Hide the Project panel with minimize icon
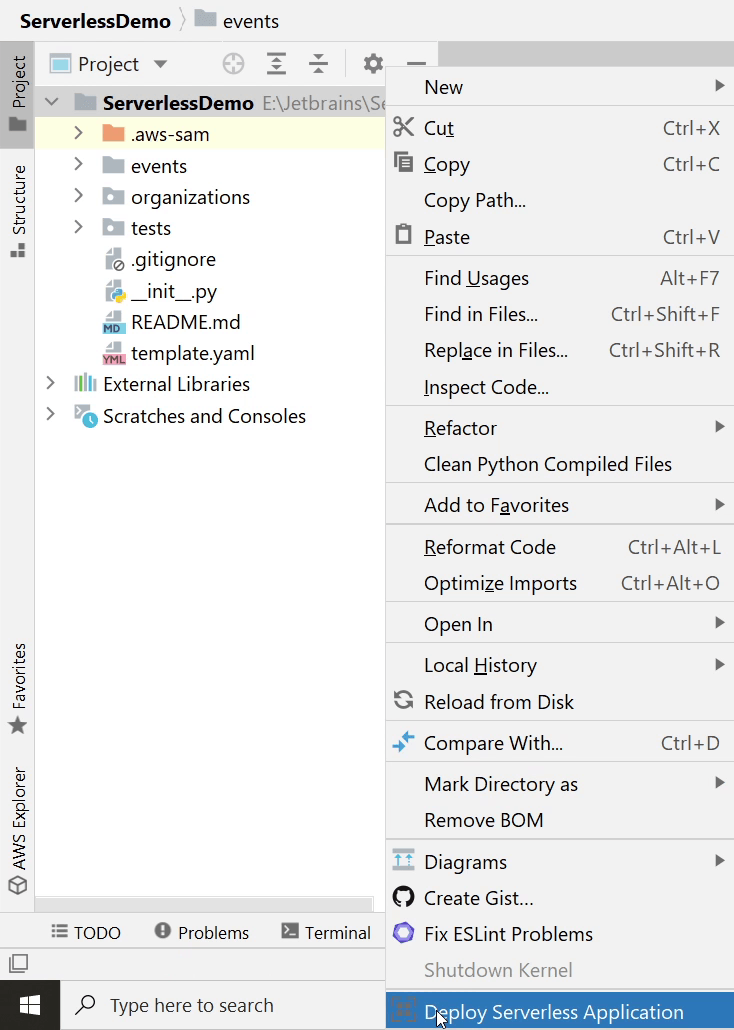 tap(416, 64)
